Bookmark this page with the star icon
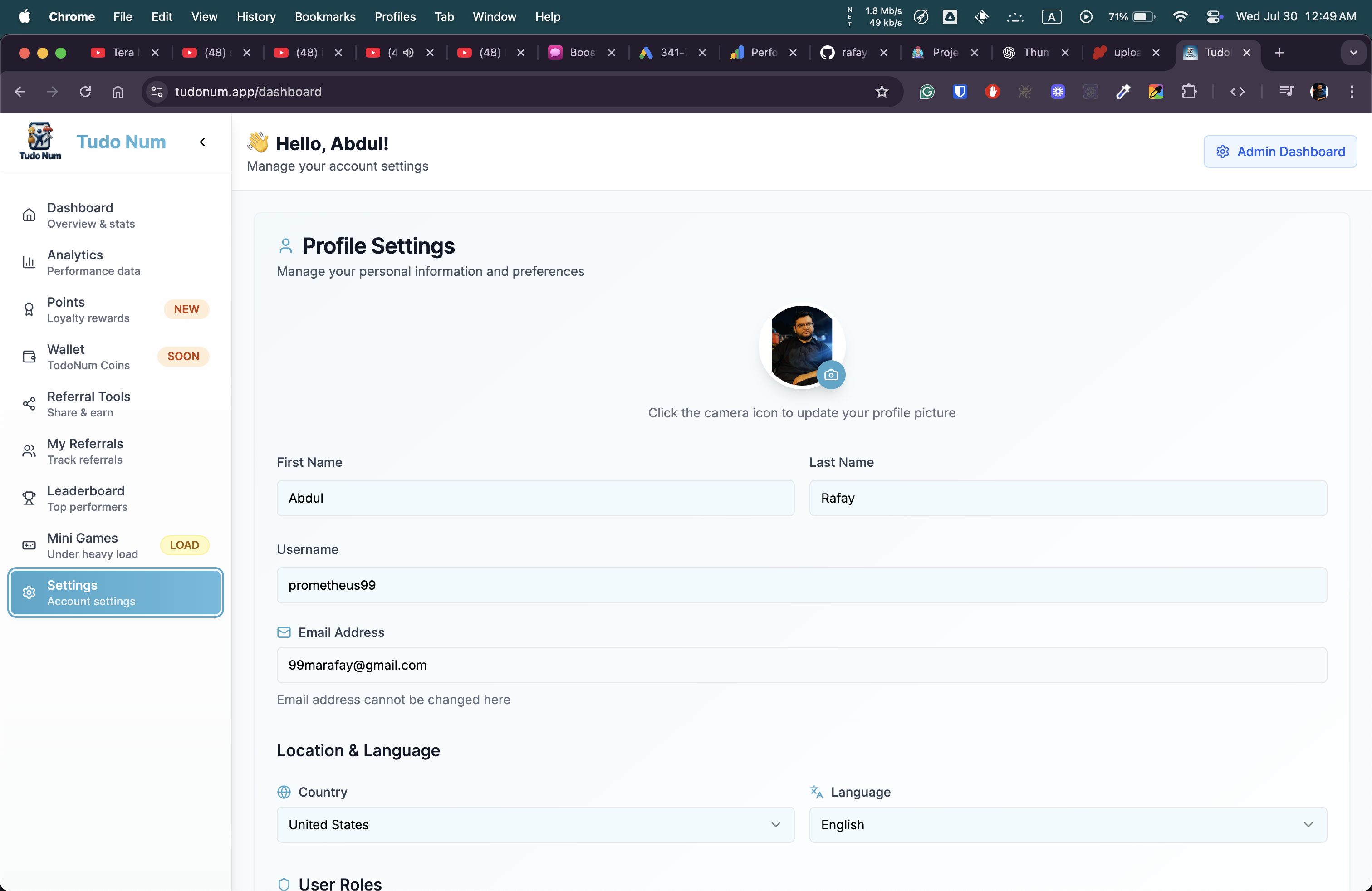This screenshot has width=1372, height=891. (x=882, y=92)
